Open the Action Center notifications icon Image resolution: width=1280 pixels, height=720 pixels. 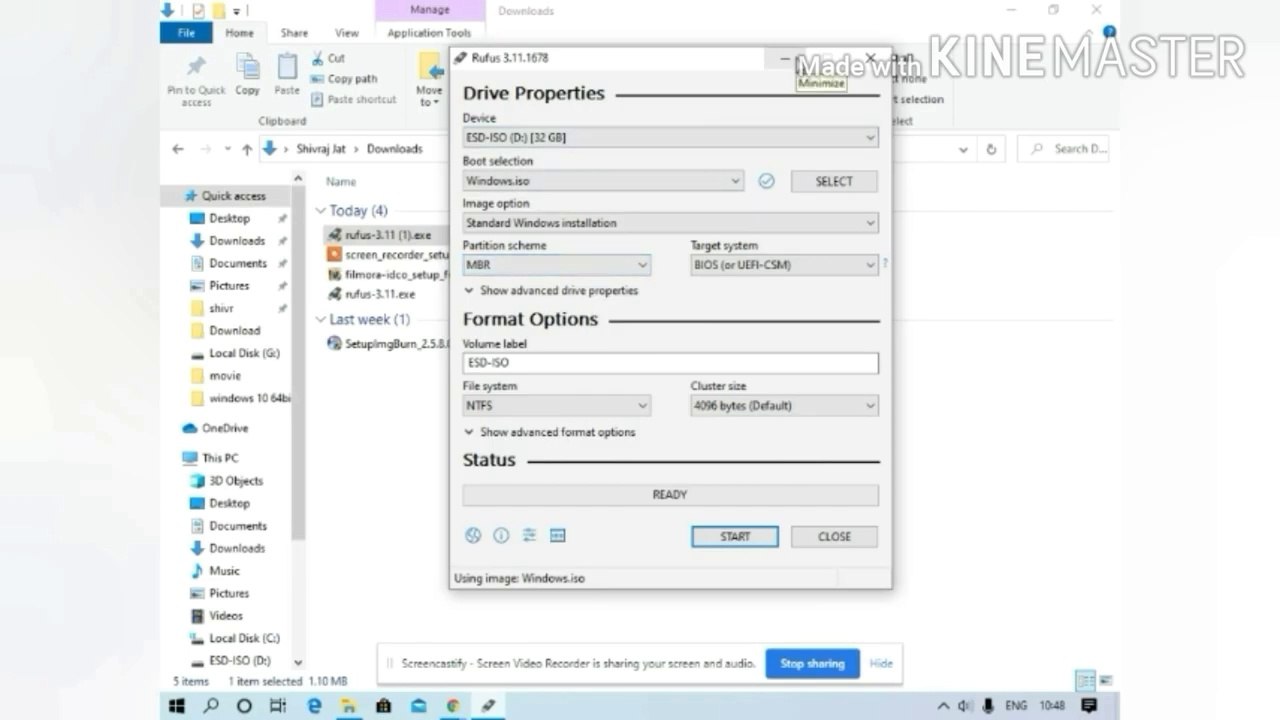coord(1091,705)
